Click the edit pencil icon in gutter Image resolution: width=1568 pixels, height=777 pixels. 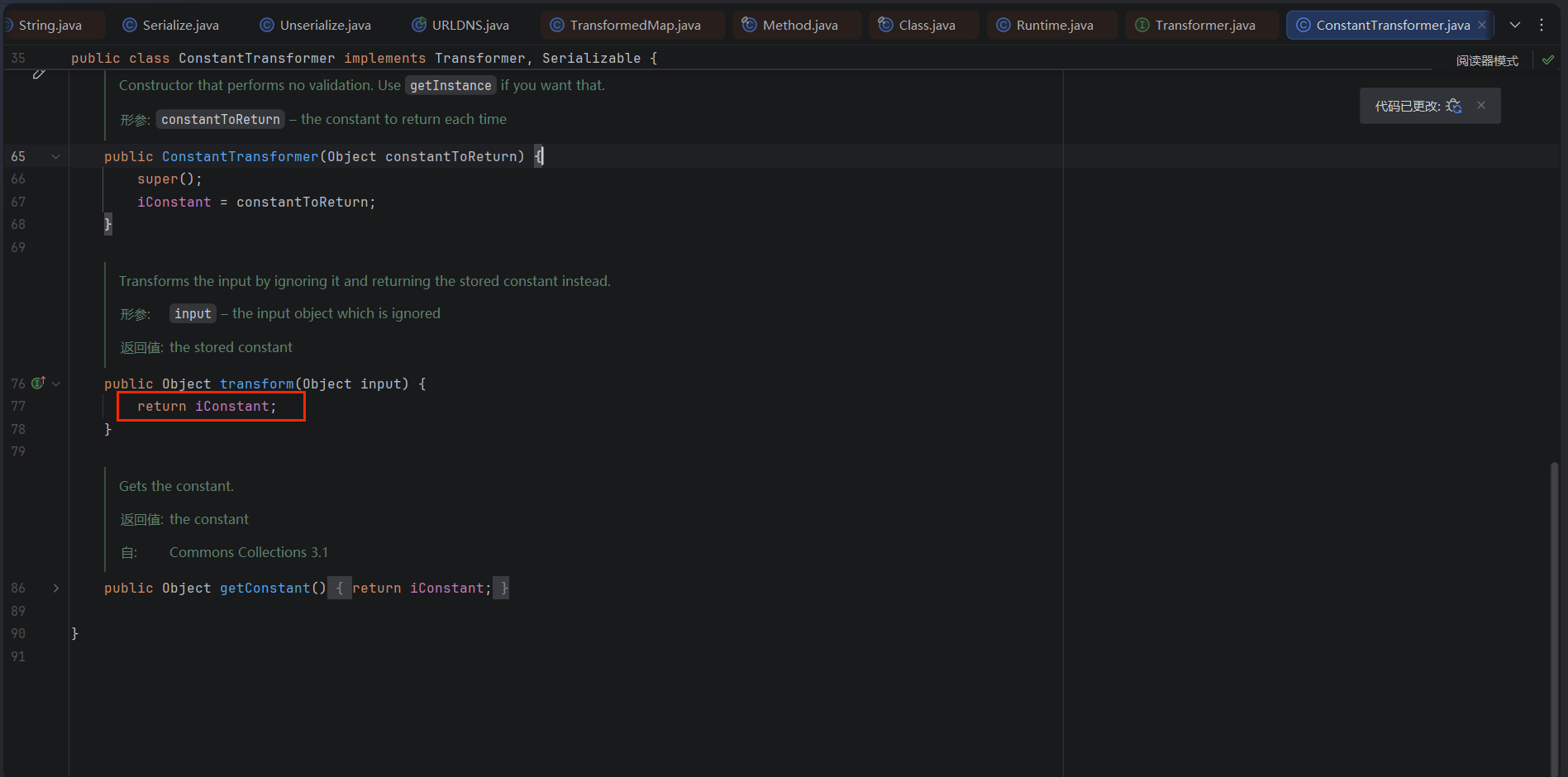tap(39, 74)
